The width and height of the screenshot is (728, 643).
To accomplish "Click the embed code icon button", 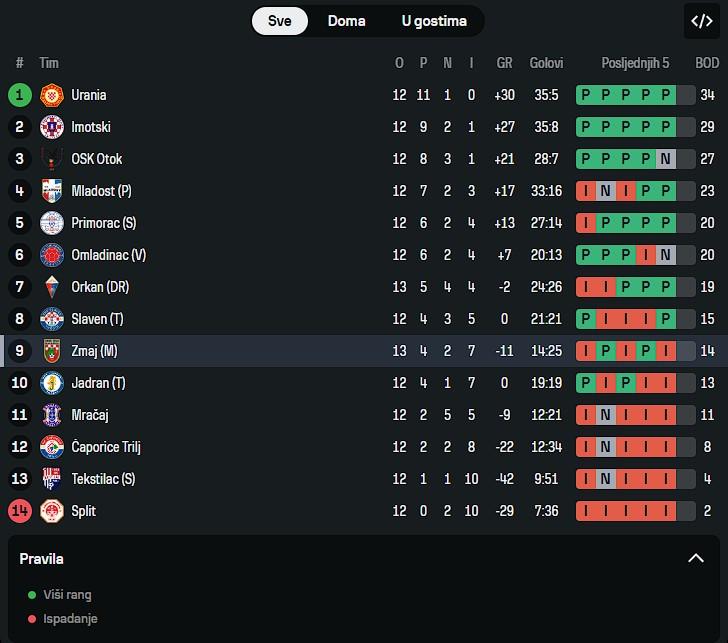I will coord(702,21).
